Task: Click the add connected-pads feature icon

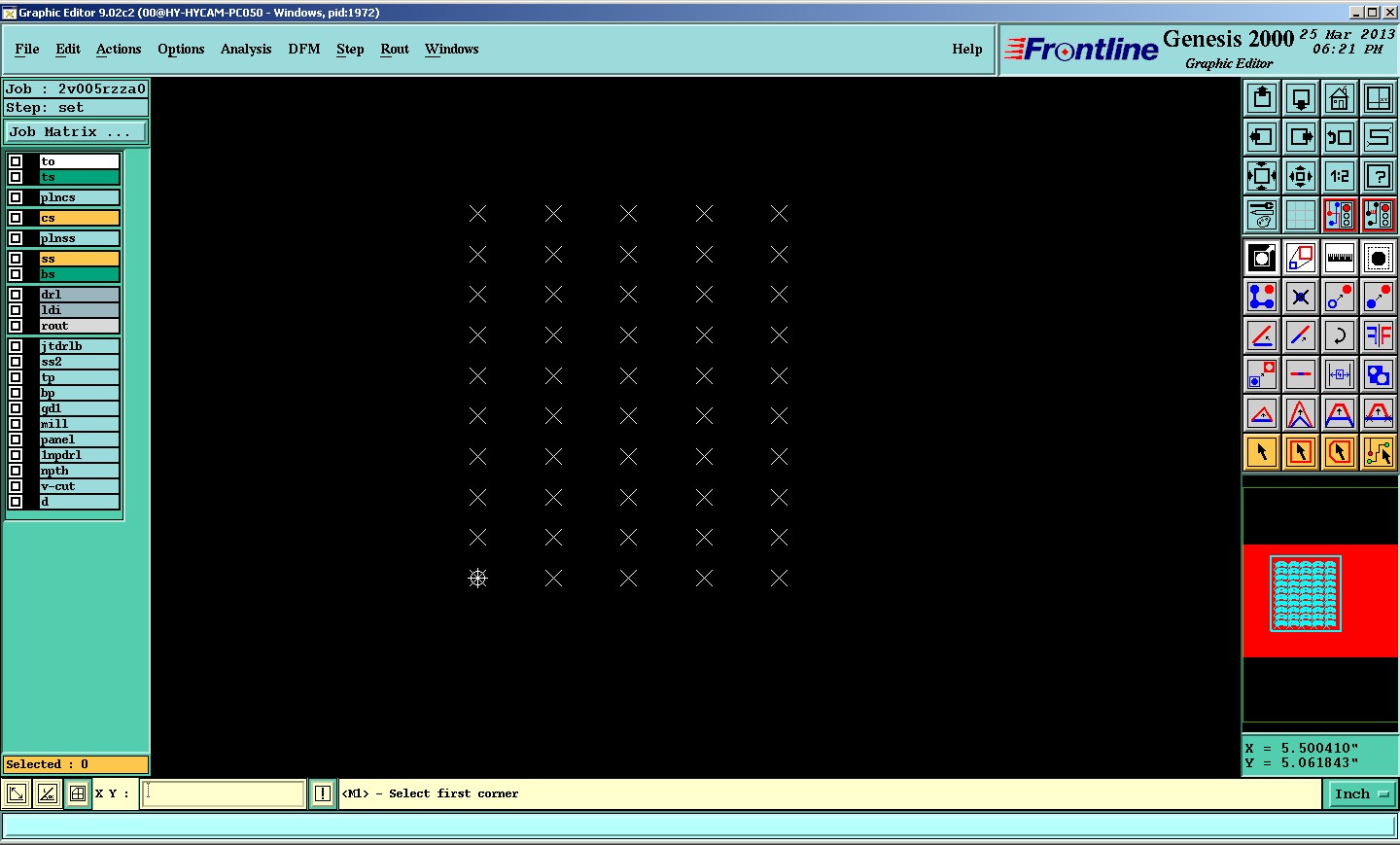Action: 1262,297
